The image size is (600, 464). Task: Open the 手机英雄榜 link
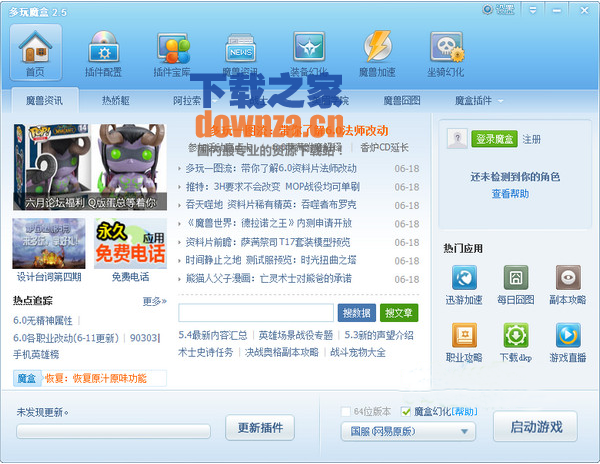[36, 355]
